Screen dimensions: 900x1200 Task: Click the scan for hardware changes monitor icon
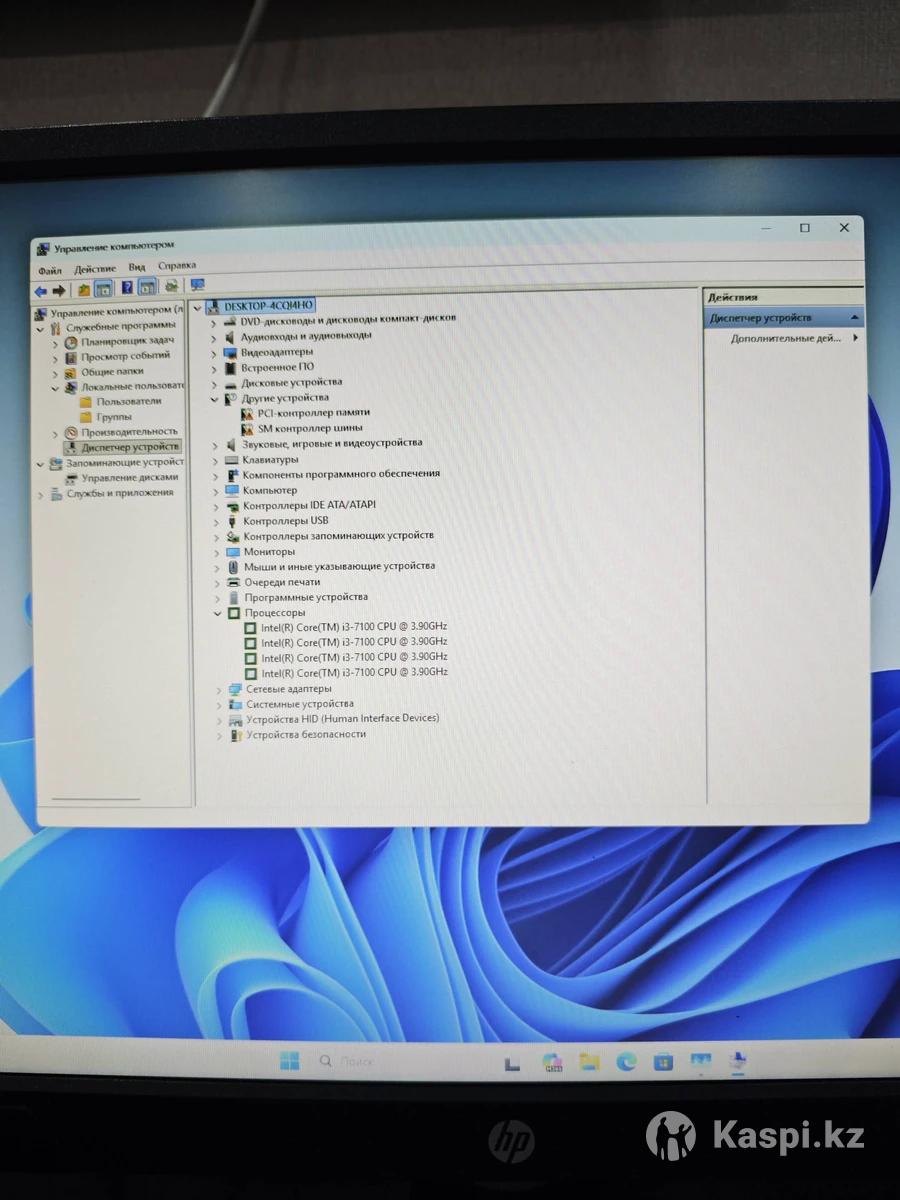197,286
